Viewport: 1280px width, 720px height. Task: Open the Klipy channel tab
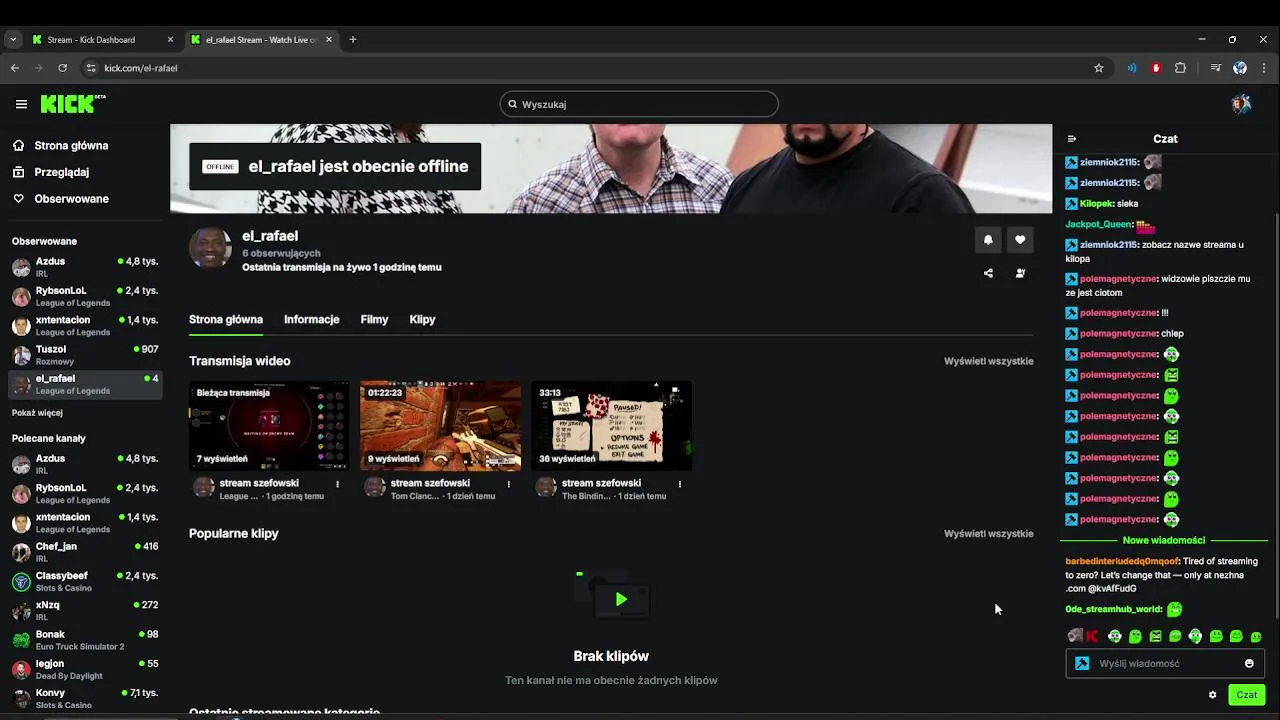pyautogui.click(x=422, y=319)
